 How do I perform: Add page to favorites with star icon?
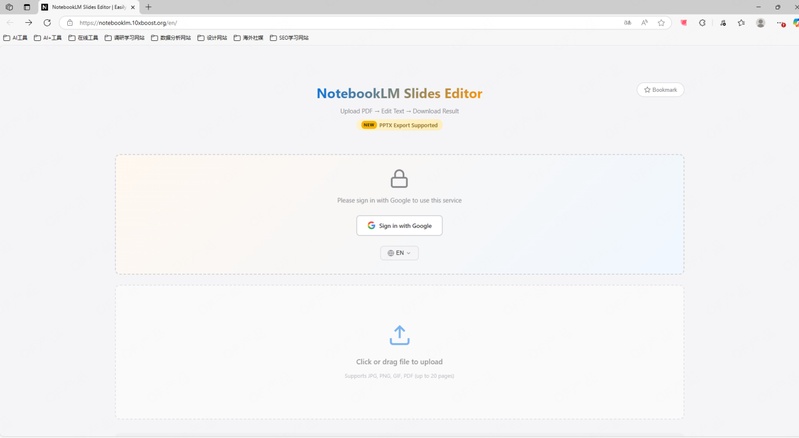point(661,22)
